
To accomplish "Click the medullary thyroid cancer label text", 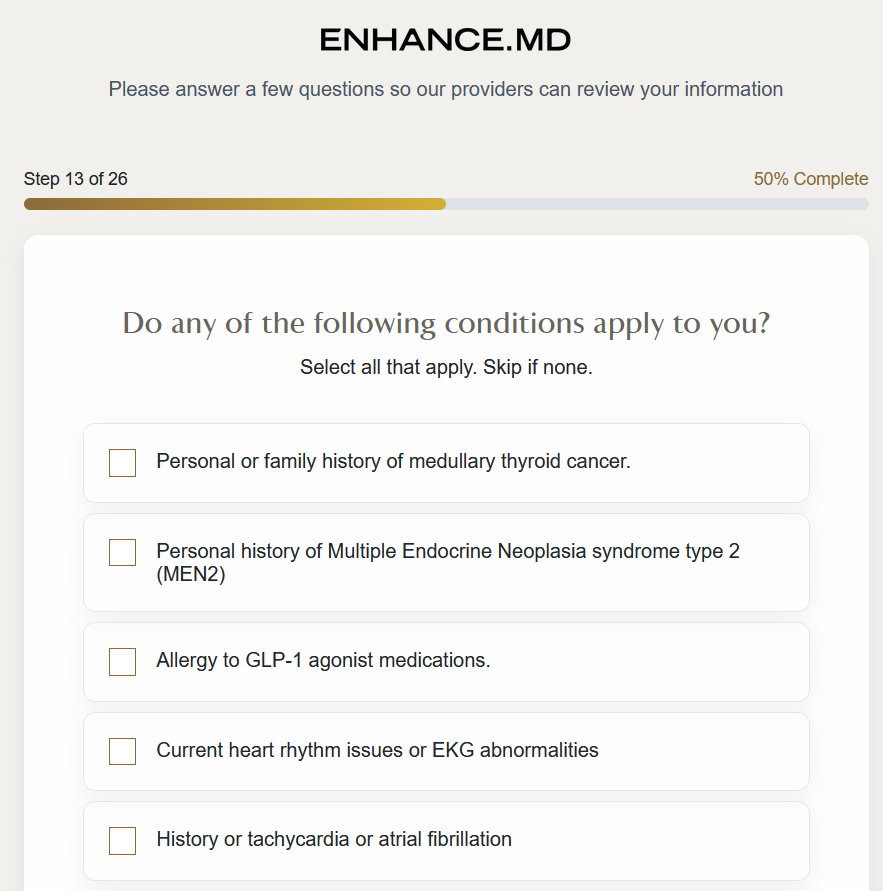I will (393, 462).
